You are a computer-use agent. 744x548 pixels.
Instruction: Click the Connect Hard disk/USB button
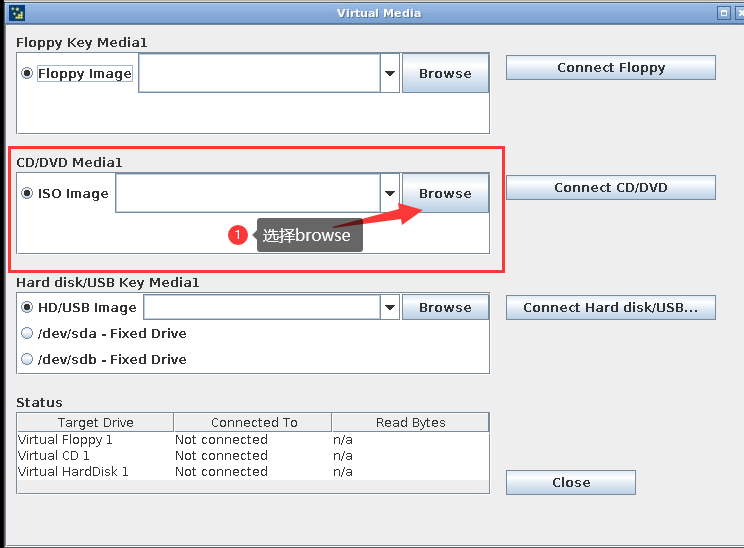click(610, 308)
